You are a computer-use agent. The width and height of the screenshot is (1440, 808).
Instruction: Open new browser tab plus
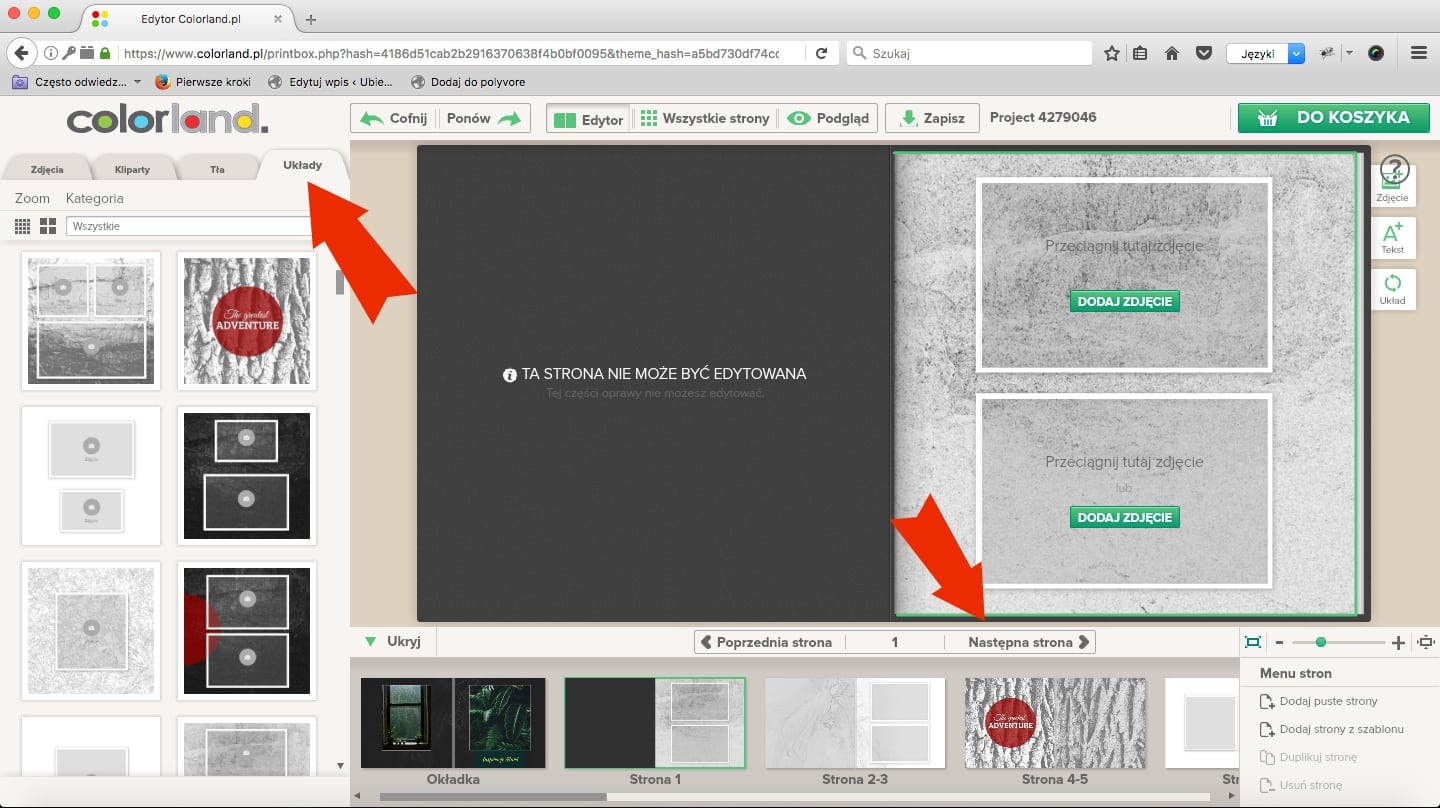311,19
